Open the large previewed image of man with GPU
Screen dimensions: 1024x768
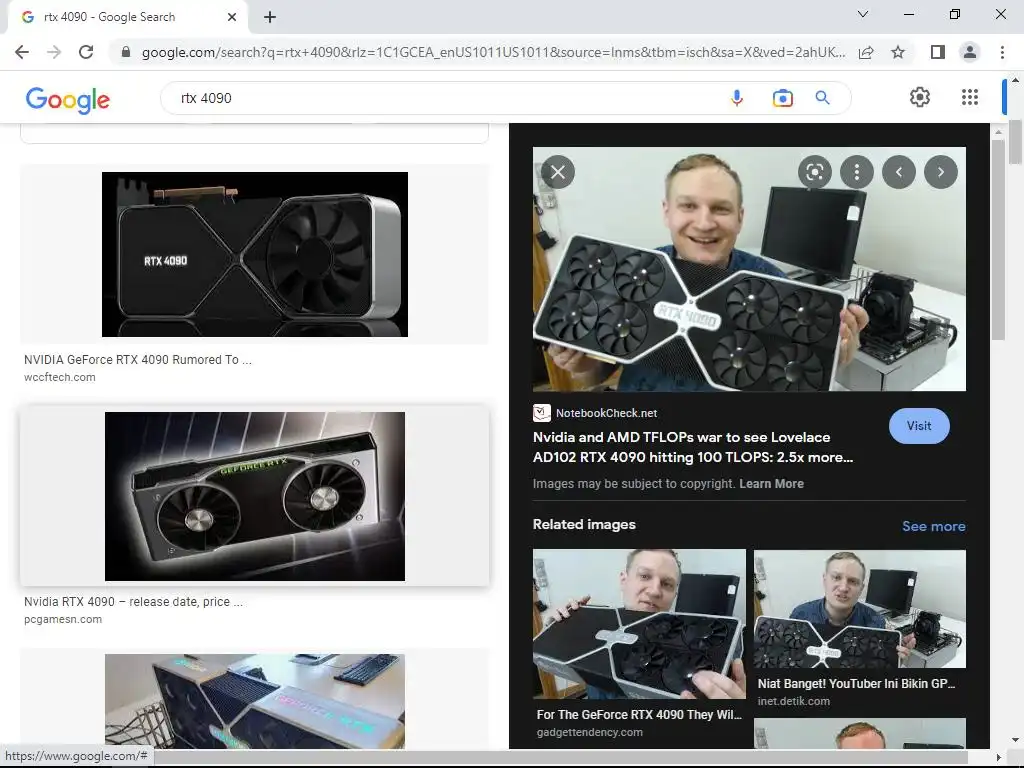point(749,269)
